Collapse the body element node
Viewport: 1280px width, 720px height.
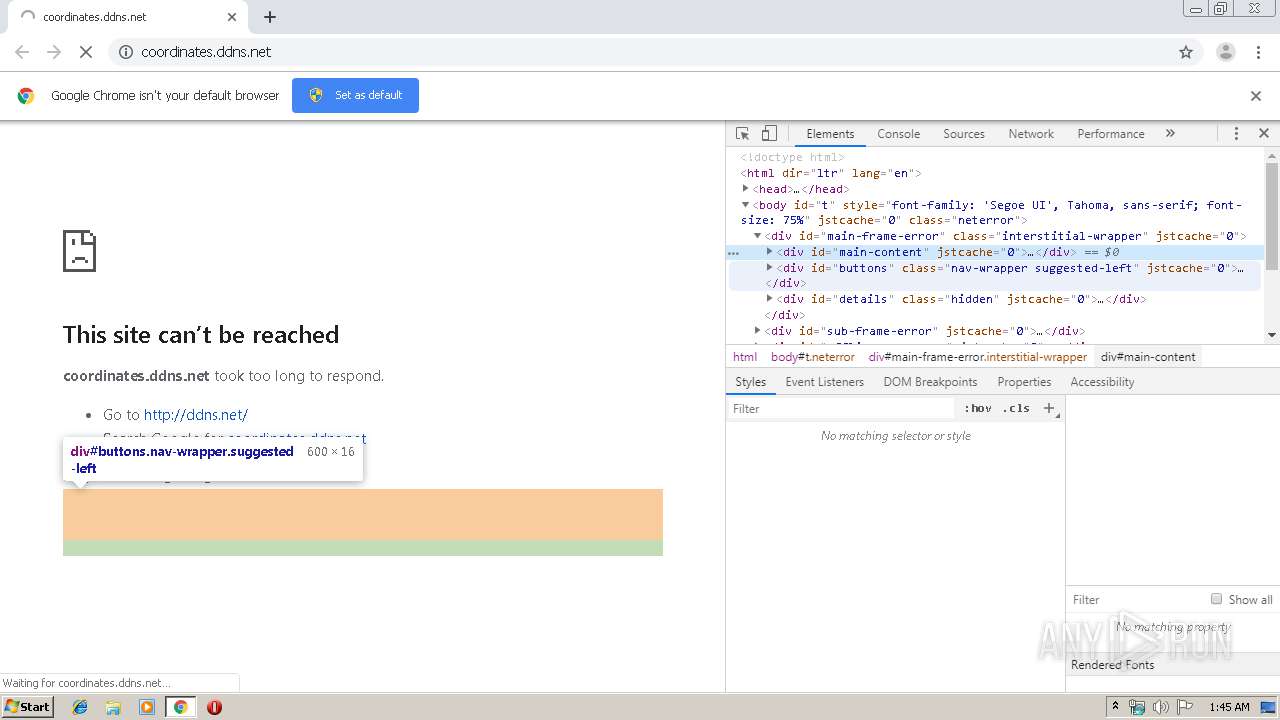(746, 204)
